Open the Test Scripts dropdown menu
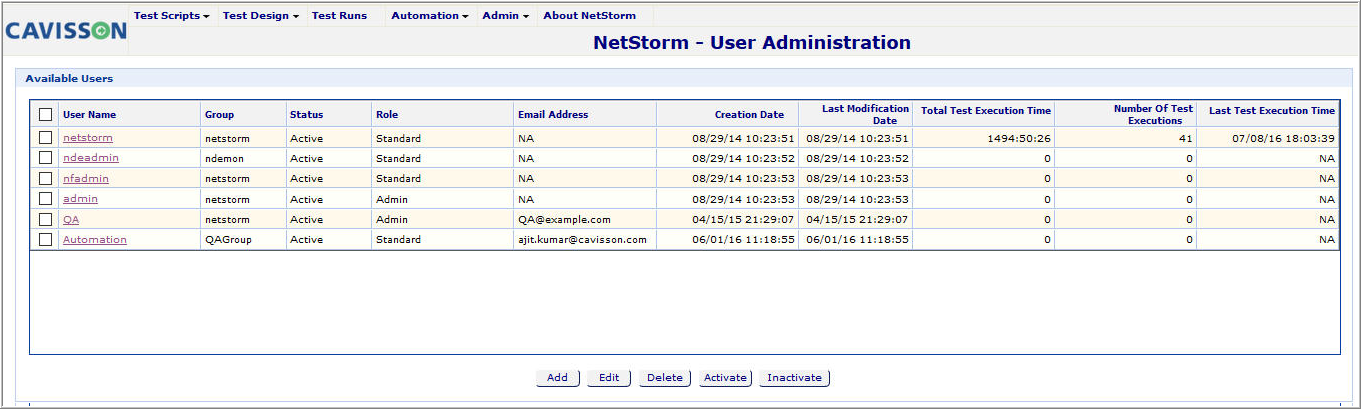The width and height of the screenshot is (1361, 409). pos(171,16)
